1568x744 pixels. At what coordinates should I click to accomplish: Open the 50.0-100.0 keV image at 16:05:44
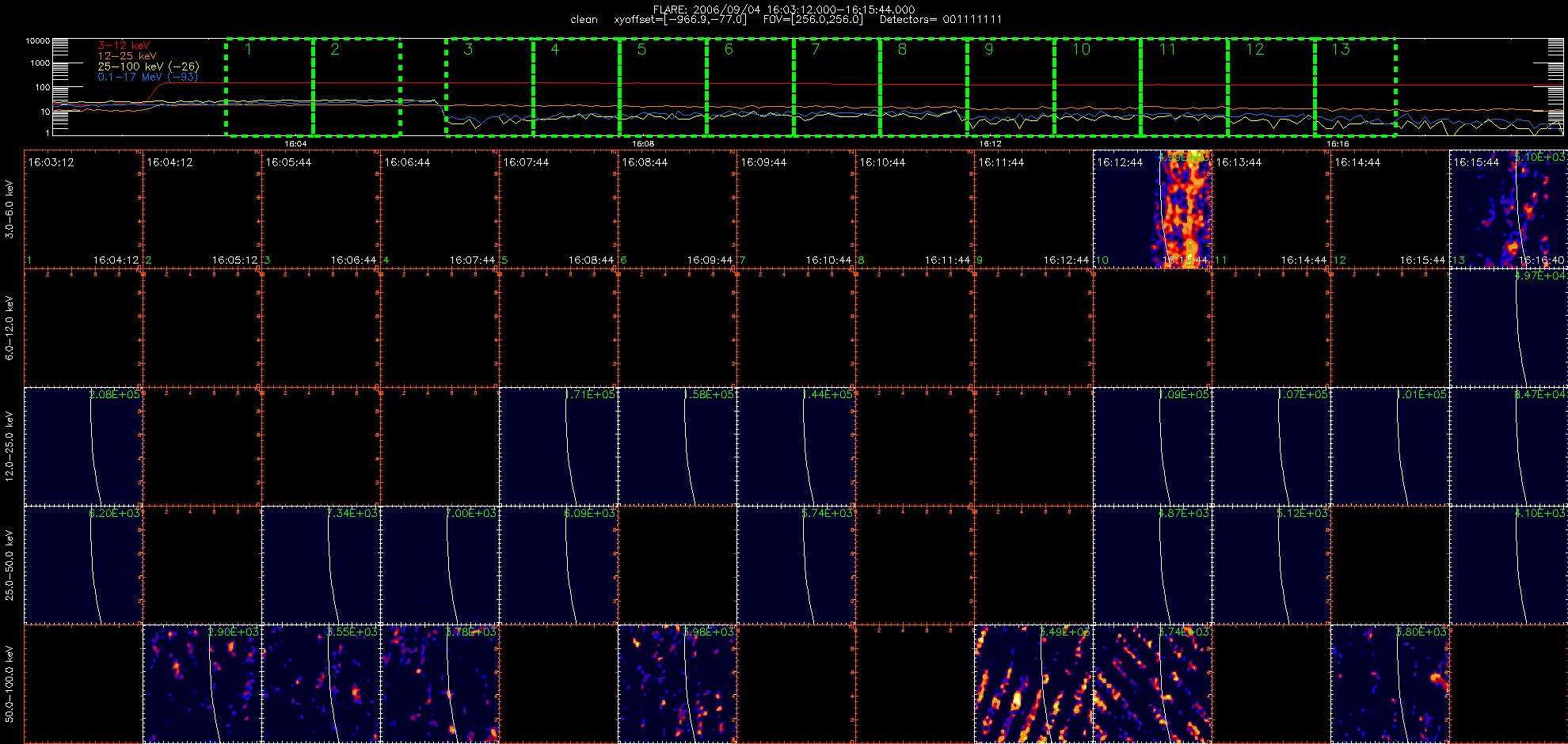click(x=321, y=684)
